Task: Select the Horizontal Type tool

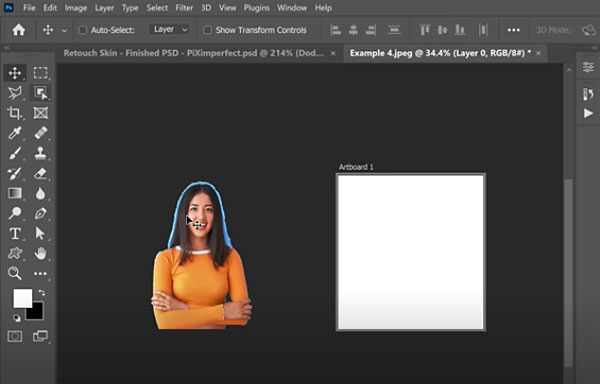Action: point(15,233)
